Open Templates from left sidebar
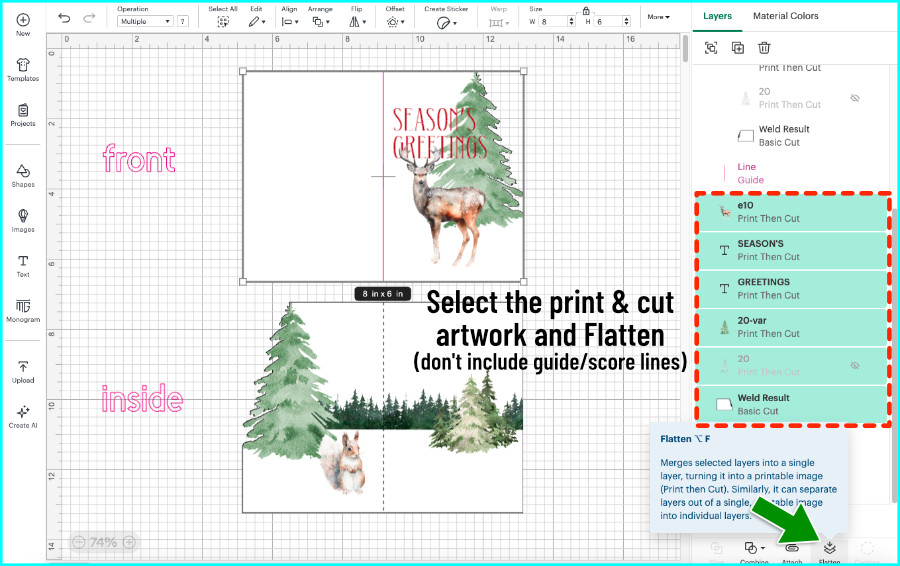Viewport: 900px width, 566px height. click(23, 69)
